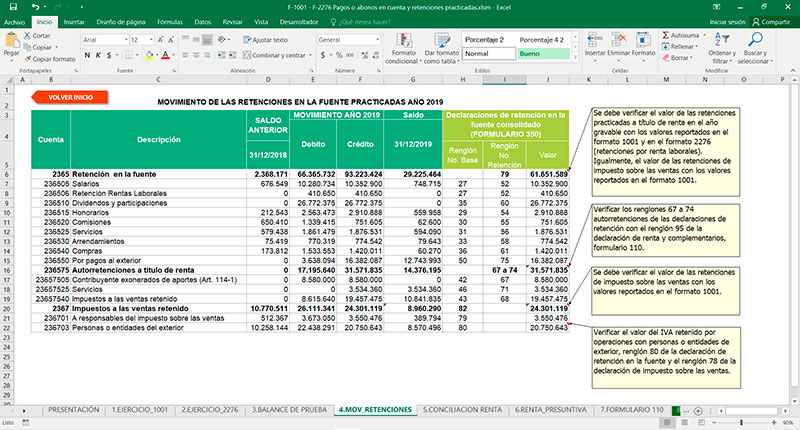Toggle align text right

pos(207,55)
